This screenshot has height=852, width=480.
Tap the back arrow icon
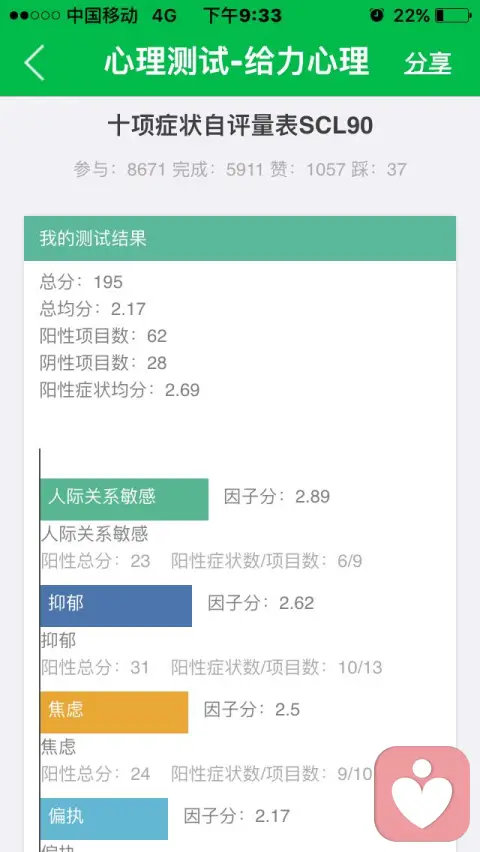coord(34,63)
